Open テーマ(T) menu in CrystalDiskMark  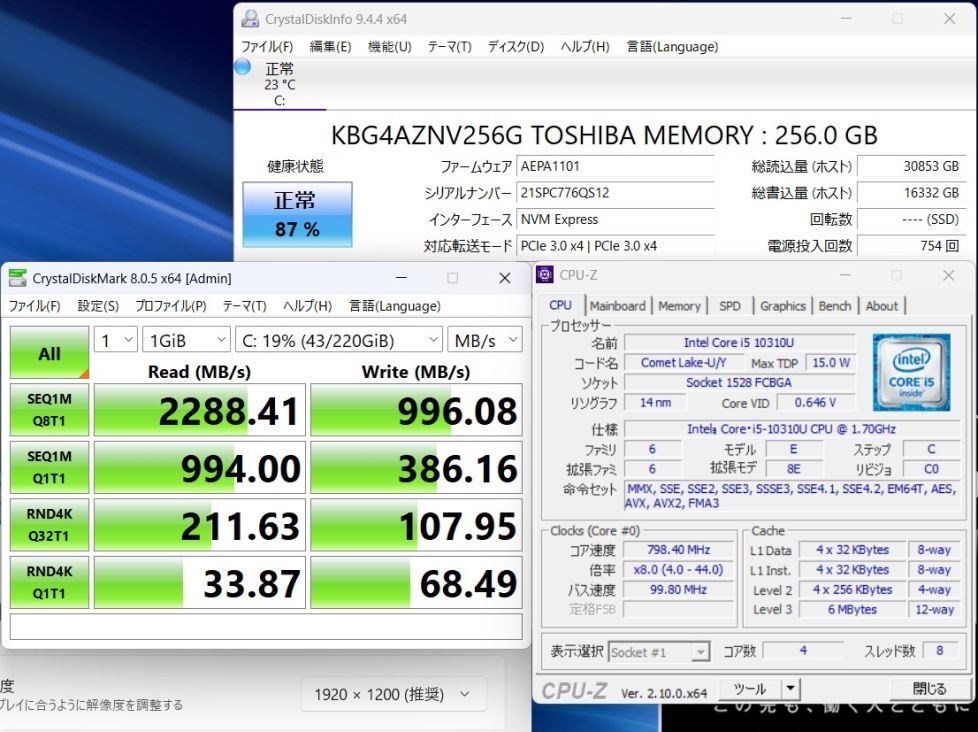(244, 306)
